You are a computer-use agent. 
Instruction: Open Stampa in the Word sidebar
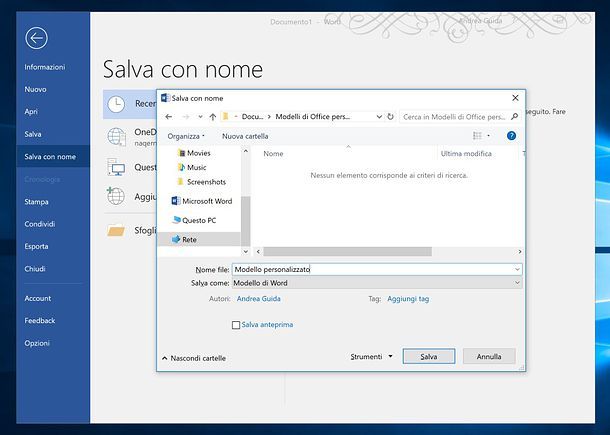click(36, 202)
